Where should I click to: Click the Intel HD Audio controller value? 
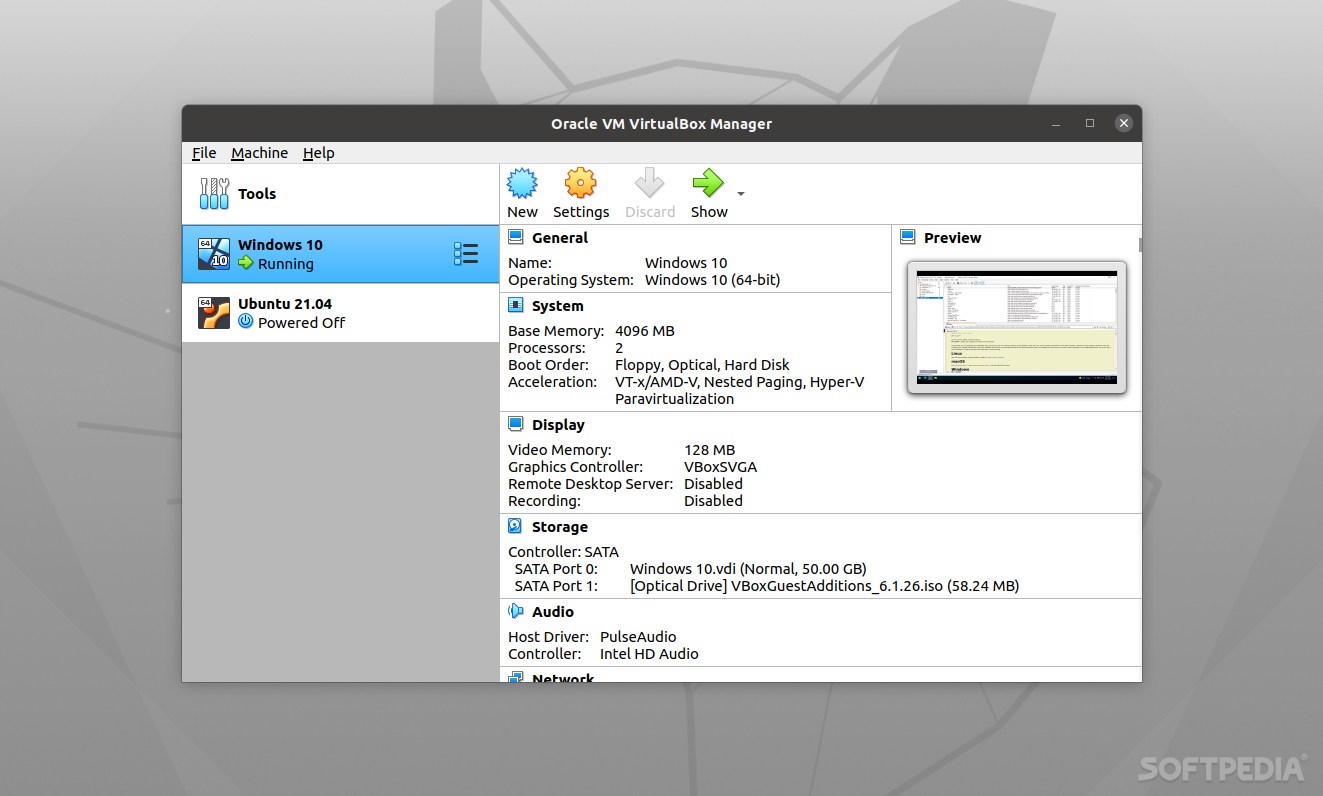click(649, 654)
